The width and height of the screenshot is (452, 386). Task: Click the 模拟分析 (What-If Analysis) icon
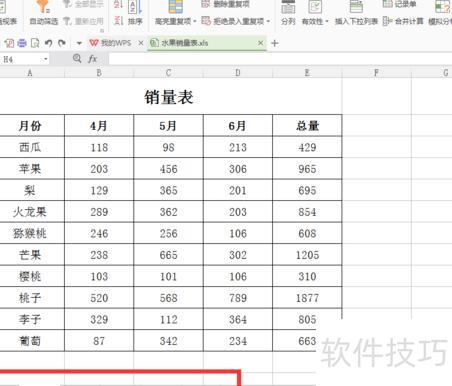[x=443, y=7]
